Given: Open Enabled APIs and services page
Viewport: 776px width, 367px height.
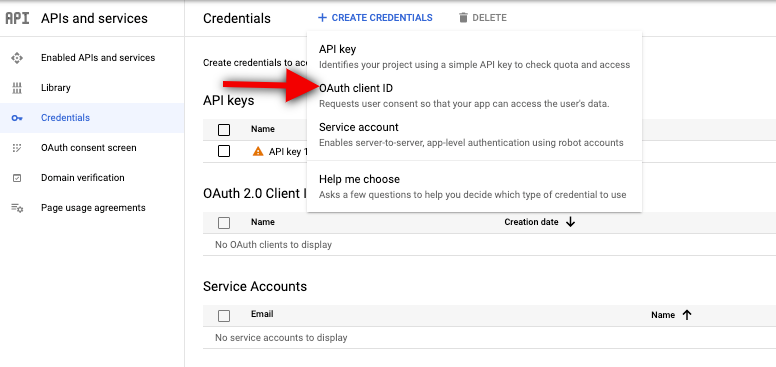Looking at the screenshot, I should [x=98, y=58].
